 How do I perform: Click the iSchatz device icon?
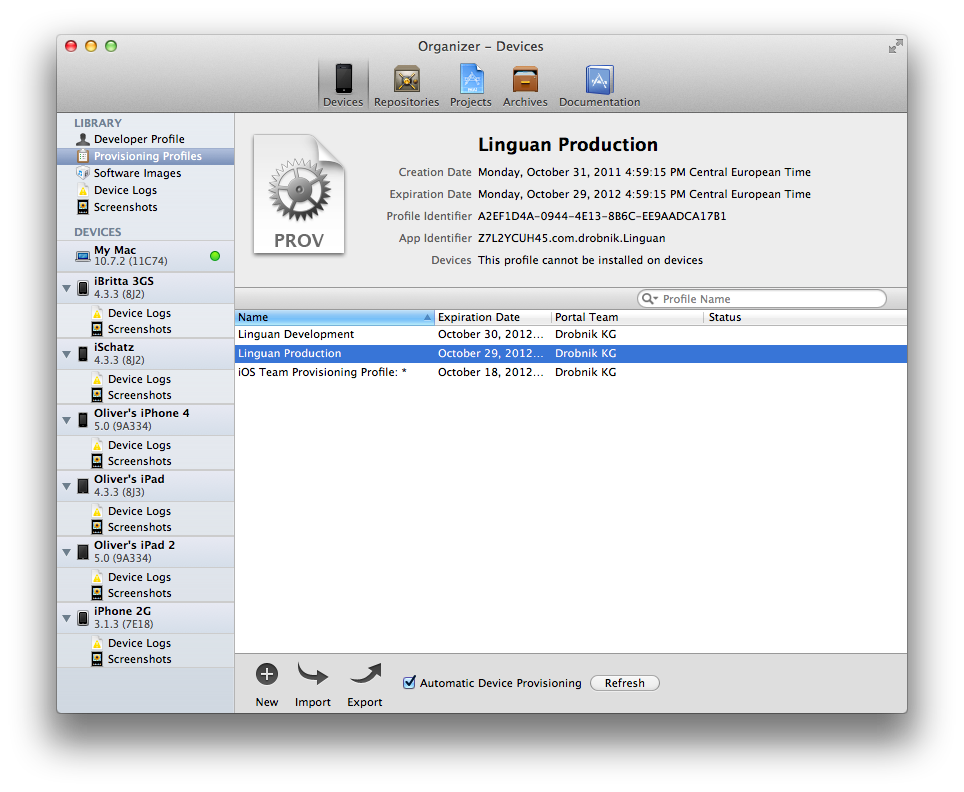(83, 354)
